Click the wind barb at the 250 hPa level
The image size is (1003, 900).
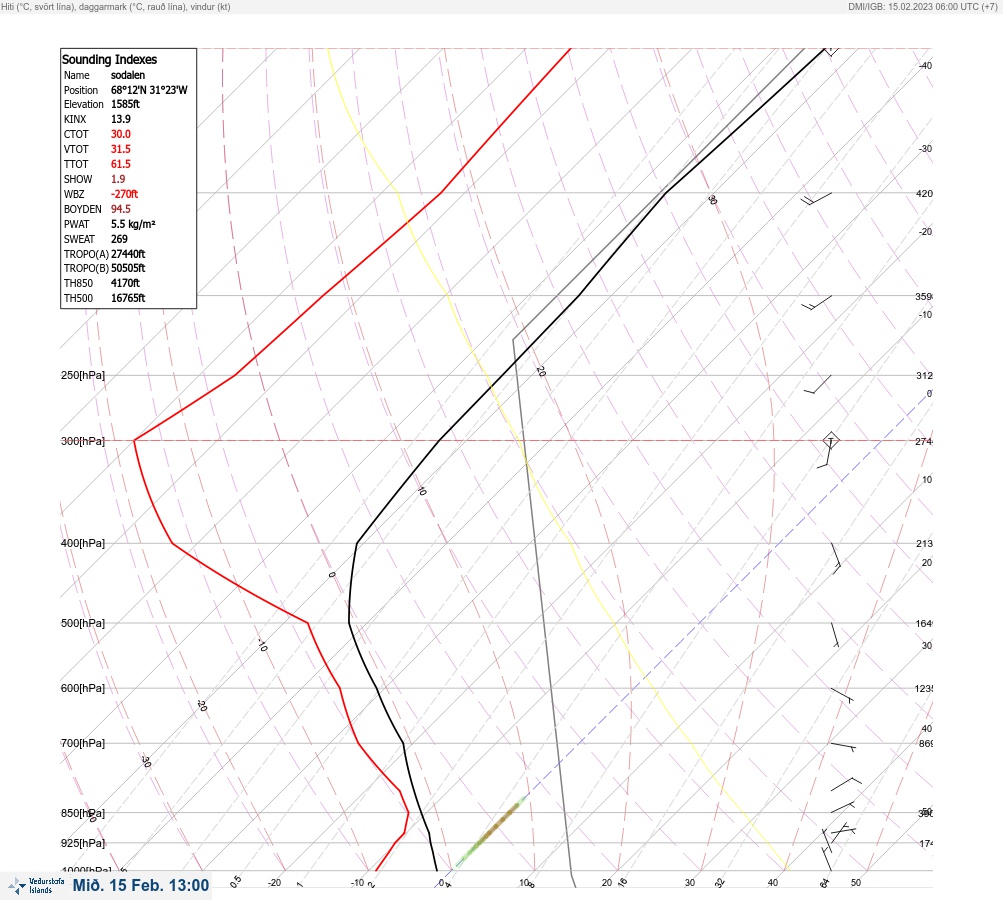tap(818, 384)
